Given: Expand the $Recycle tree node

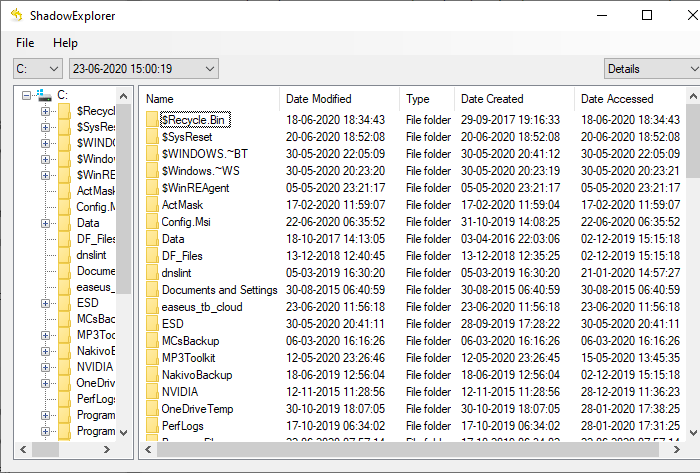Looking at the screenshot, I should pyautogui.click(x=45, y=111).
